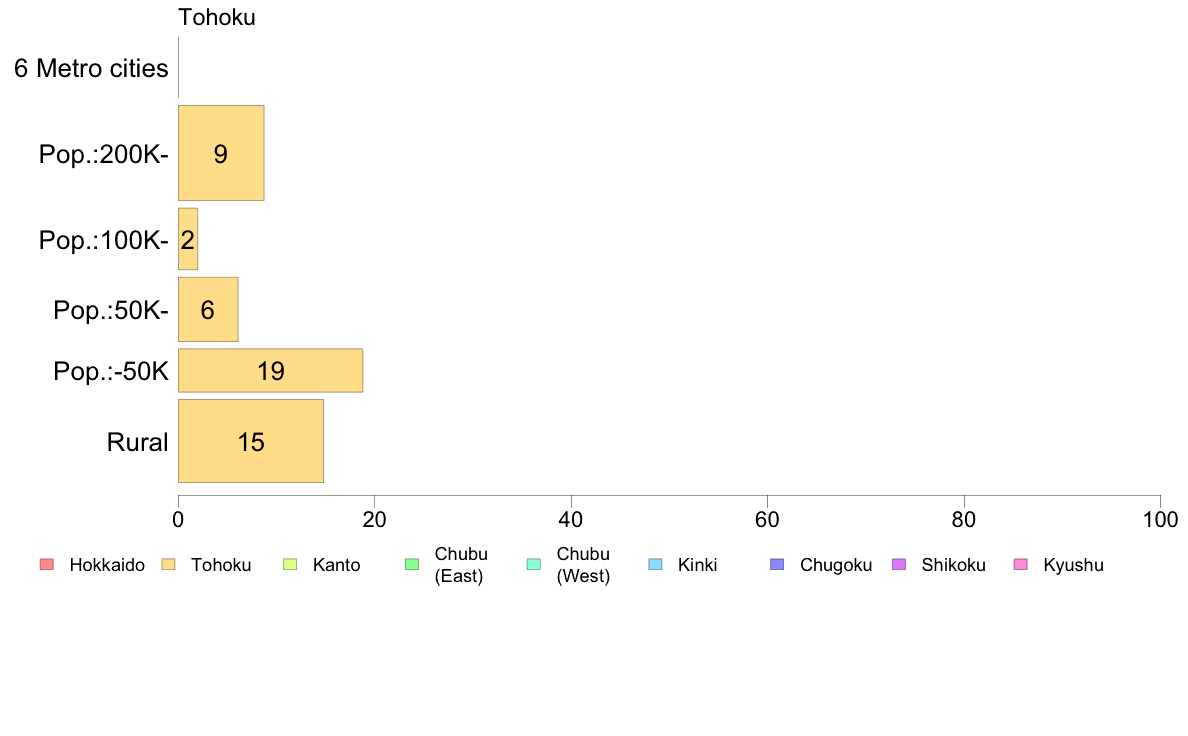
Task: Click the Chubu (West) teal legend swatch
Action: point(533,565)
